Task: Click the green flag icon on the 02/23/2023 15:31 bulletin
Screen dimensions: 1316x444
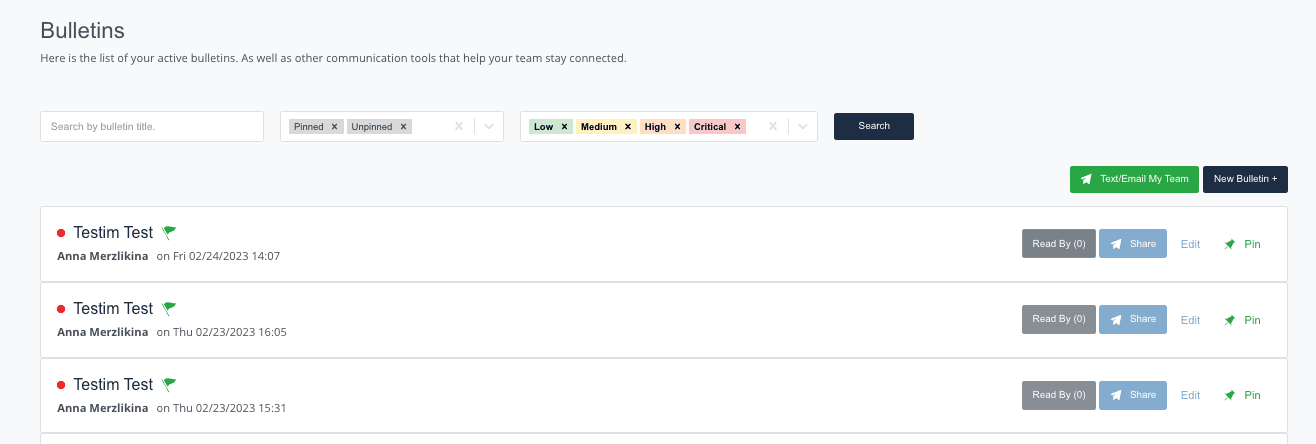Action: point(170,384)
